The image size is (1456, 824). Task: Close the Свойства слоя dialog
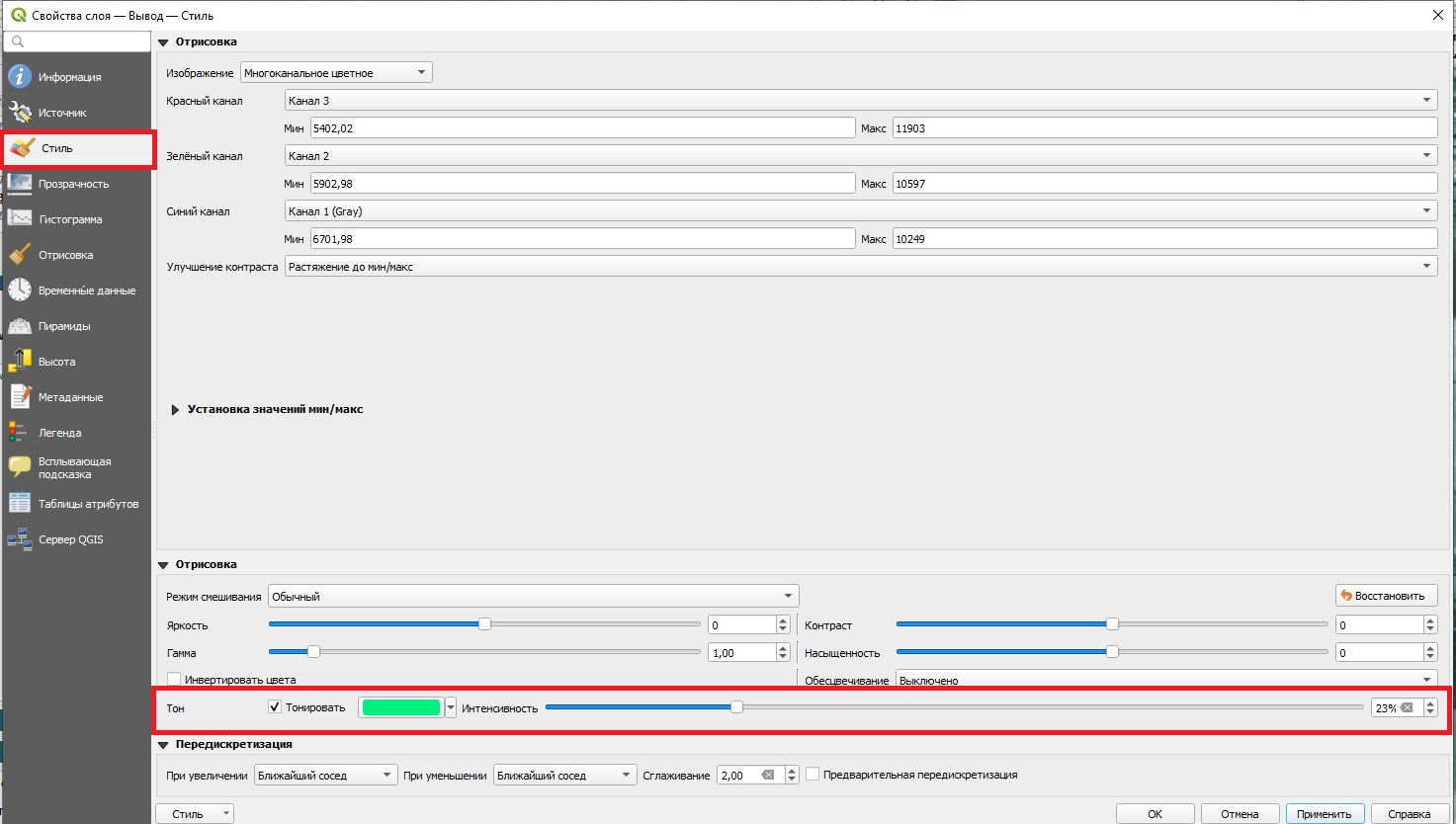point(1437,15)
